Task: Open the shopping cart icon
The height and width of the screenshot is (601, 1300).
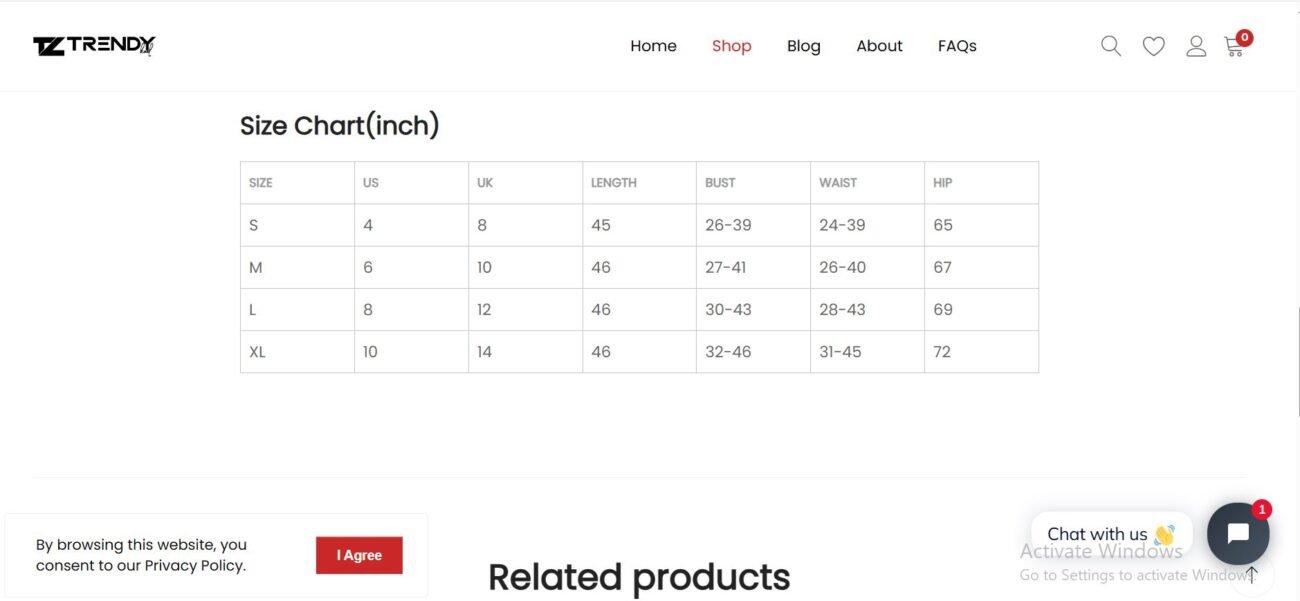Action: click(x=1234, y=47)
